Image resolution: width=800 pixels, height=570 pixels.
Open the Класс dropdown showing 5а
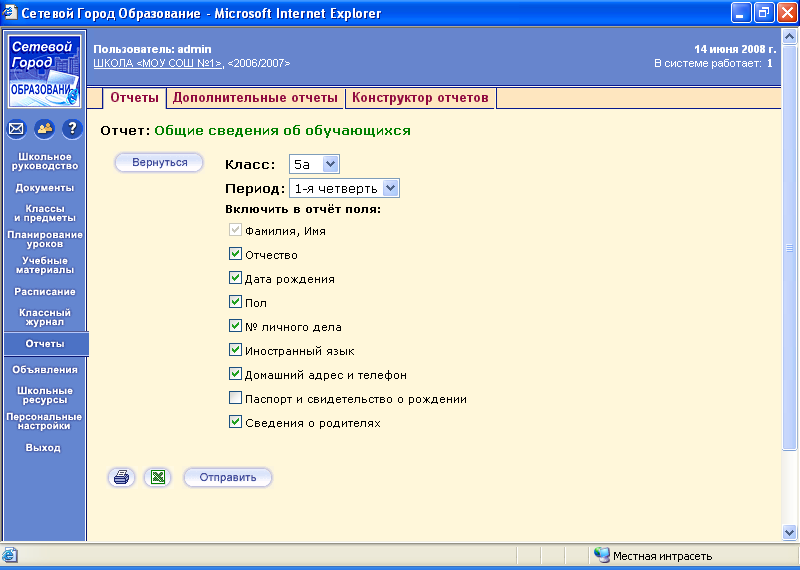[314, 164]
